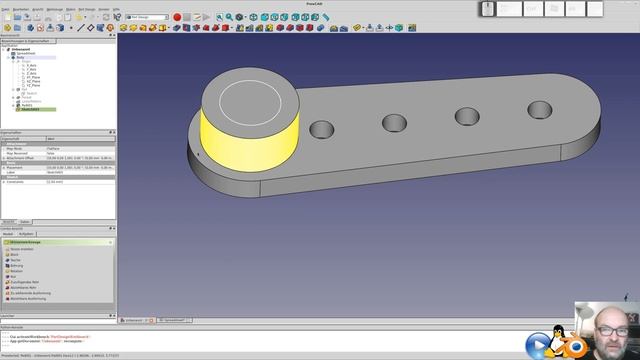Collapse the Unbenannt document tree node
The width and height of the screenshot is (640, 360).
tap(4, 49)
